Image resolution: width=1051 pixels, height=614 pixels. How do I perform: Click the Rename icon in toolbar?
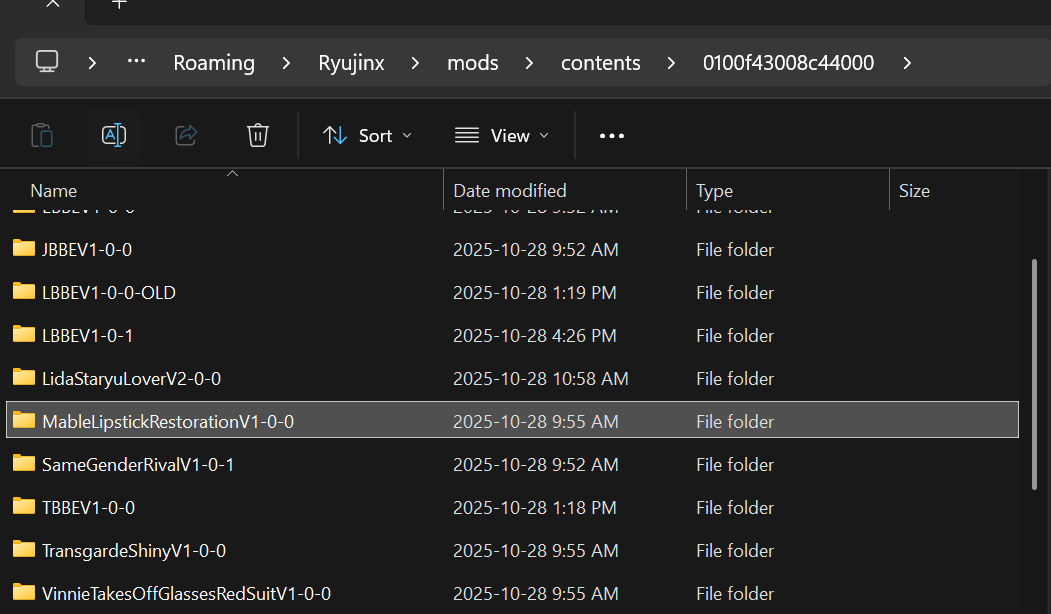click(114, 135)
